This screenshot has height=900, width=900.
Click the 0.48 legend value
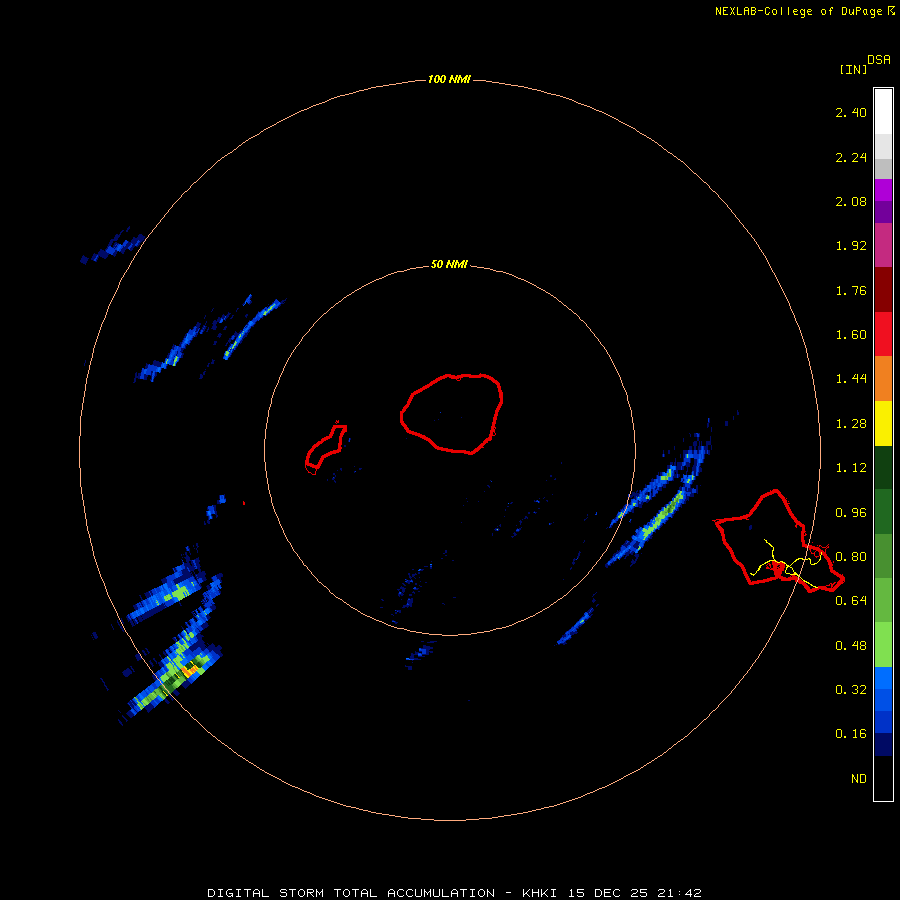[851, 646]
